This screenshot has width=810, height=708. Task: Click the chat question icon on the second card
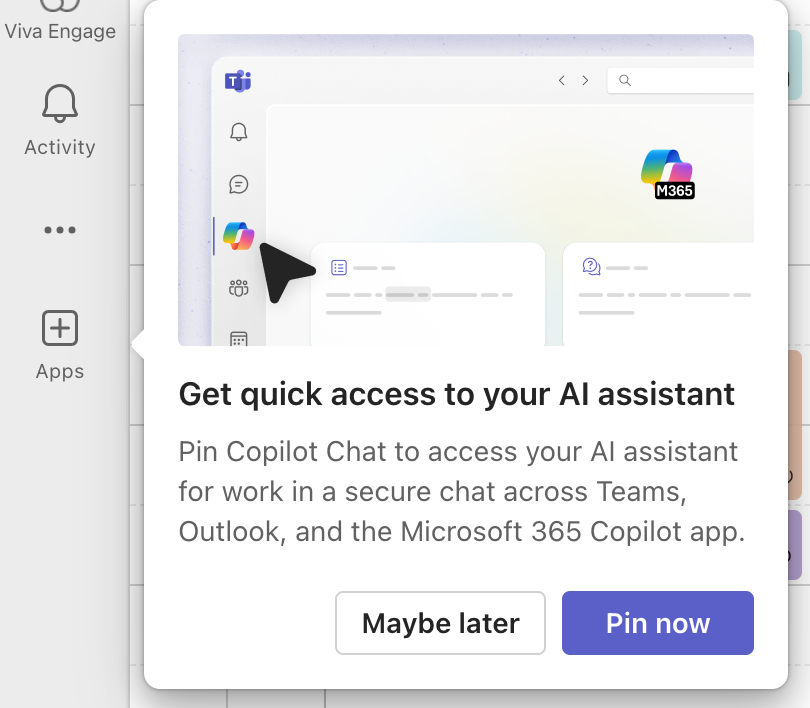(x=591, y=267)
